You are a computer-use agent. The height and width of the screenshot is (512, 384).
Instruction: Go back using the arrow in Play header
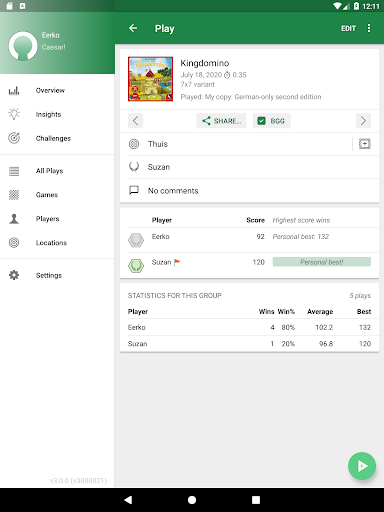pos(133,28)
